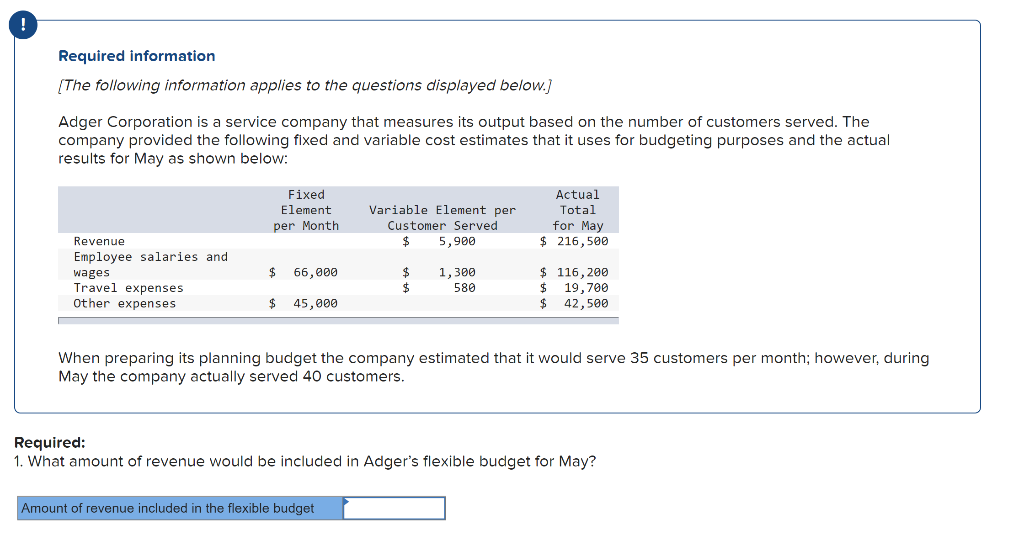The image size is (1024, 535).
Task: Click the 42,500 actual other expenses value
Action: (586, 304)
